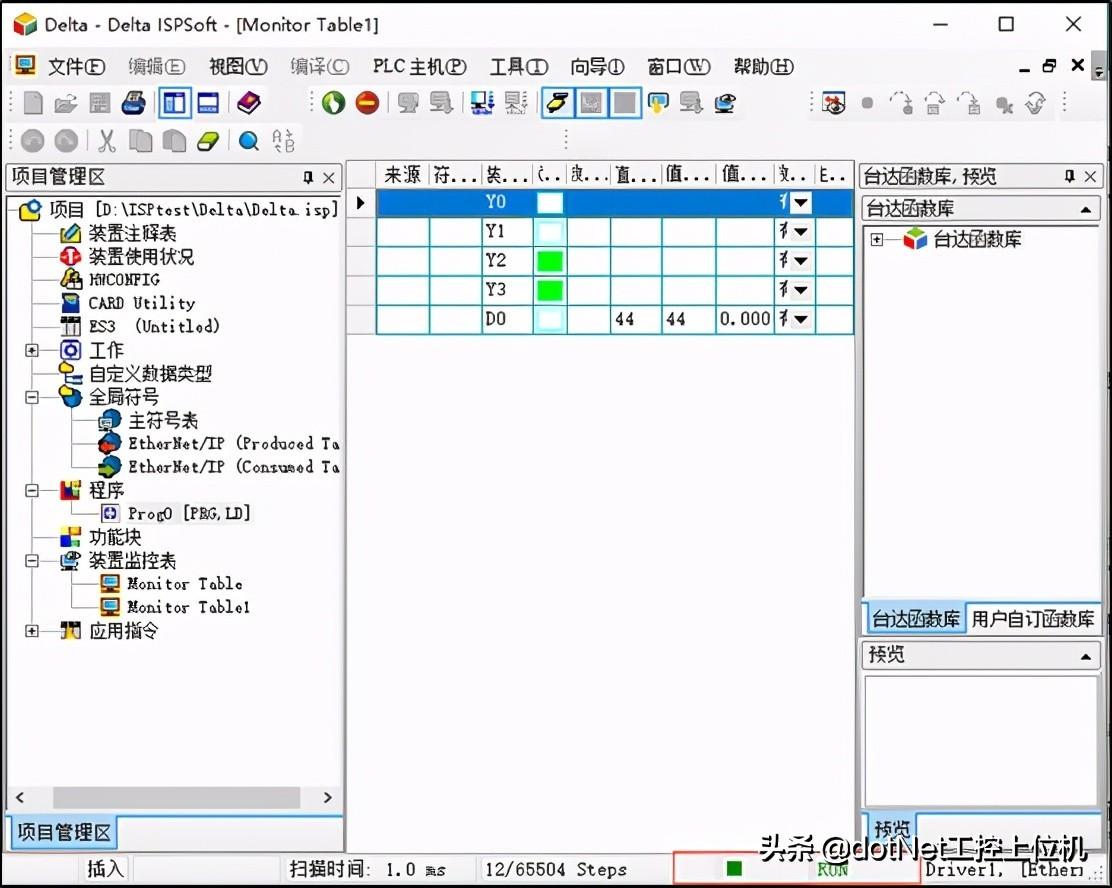The image size is (1112, 888).
Task: Click the debug mode icon with red bug
Action: [833, 104]
